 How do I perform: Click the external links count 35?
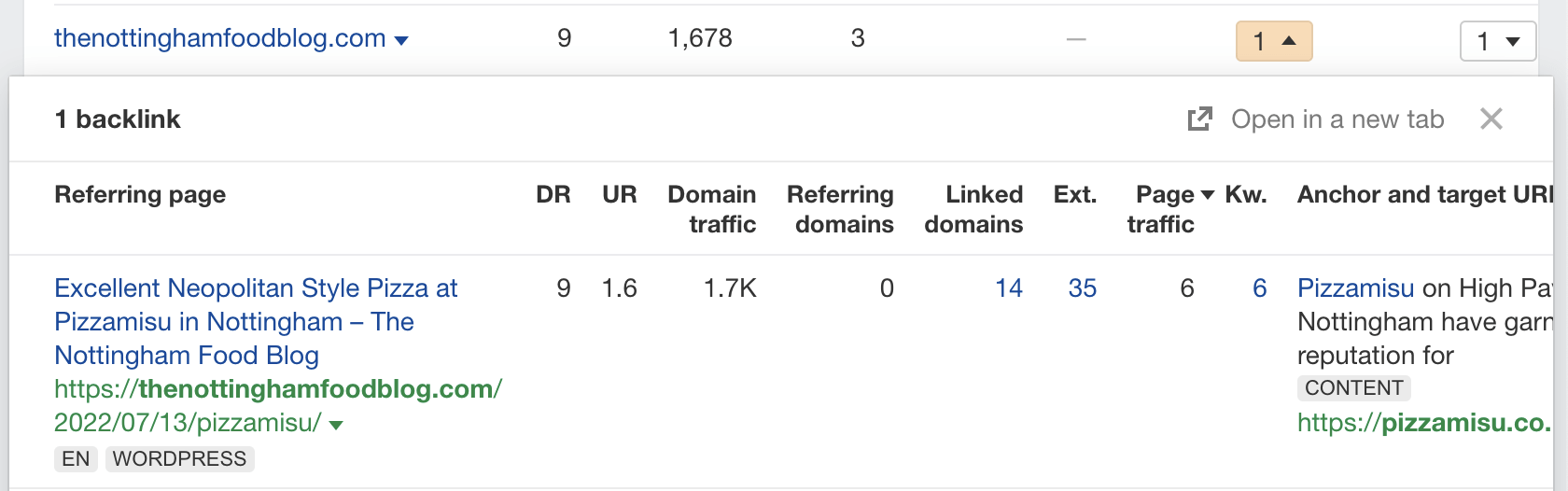pyautogui.click(x=1082, y=288)
